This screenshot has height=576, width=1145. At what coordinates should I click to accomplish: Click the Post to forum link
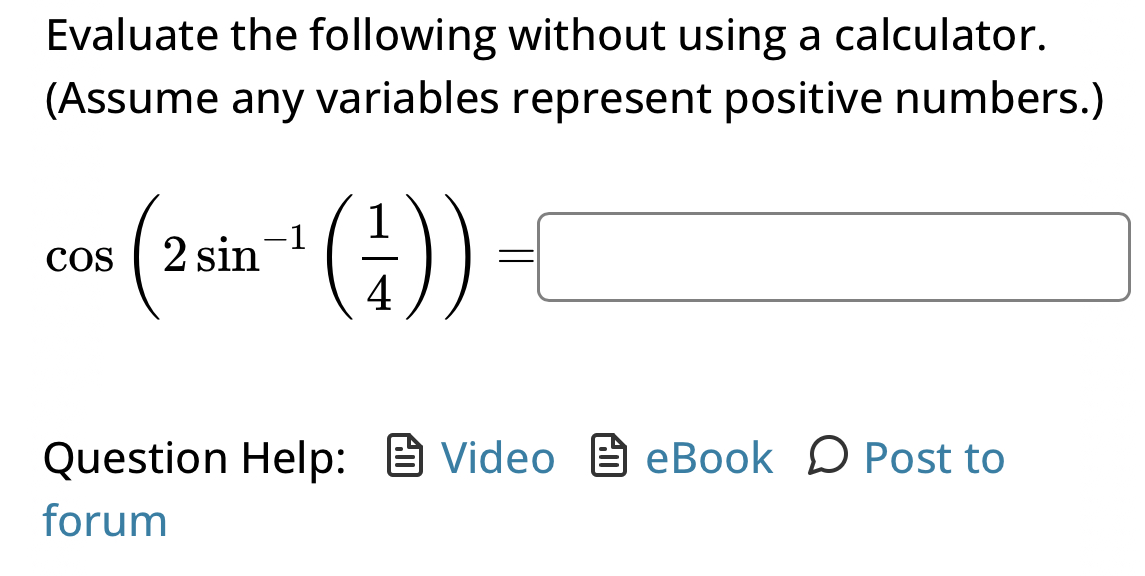pyautogui.click(x=935, y=458)
